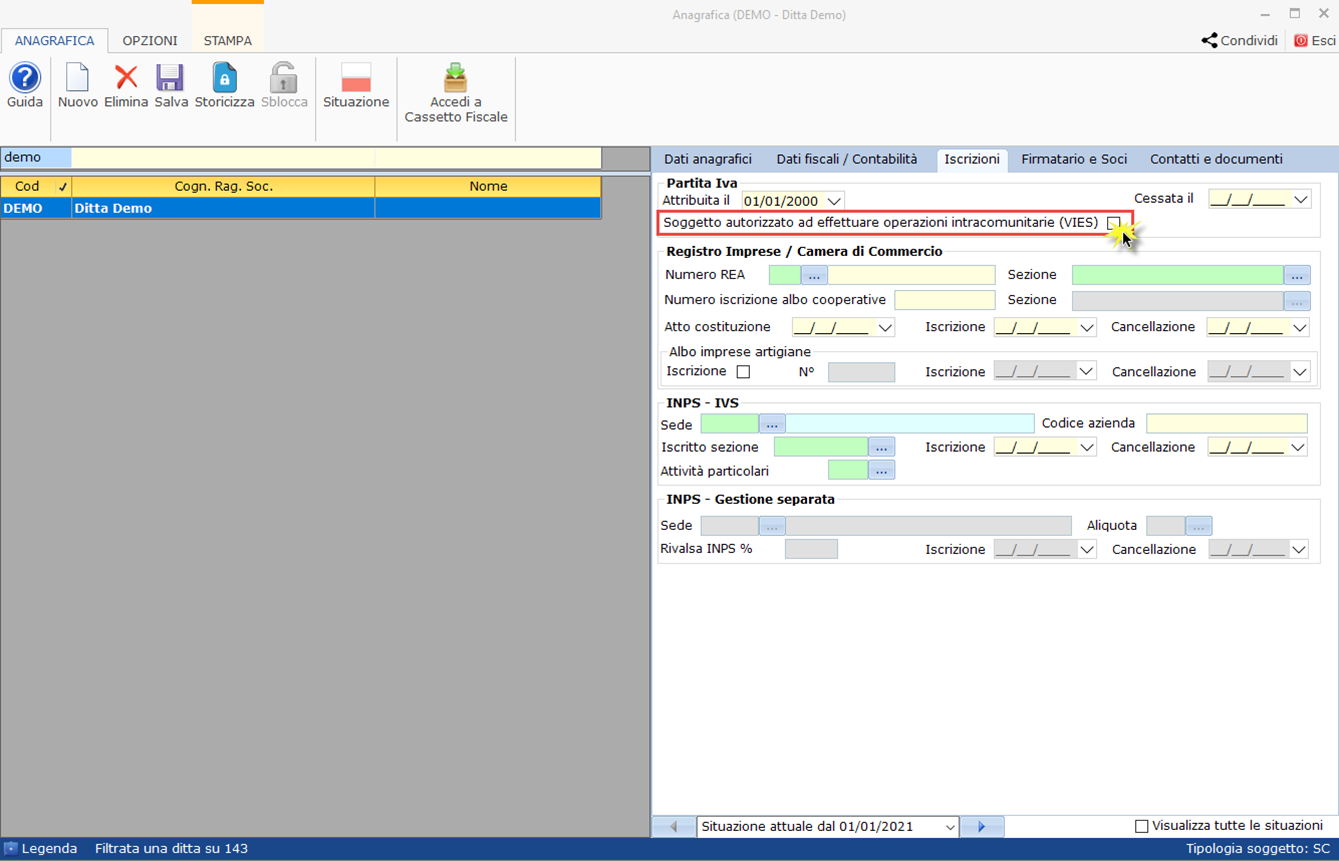Screen dimensions: 1339x861
Task: Open the Situazione toolbar icon
Action: [356, 79]
